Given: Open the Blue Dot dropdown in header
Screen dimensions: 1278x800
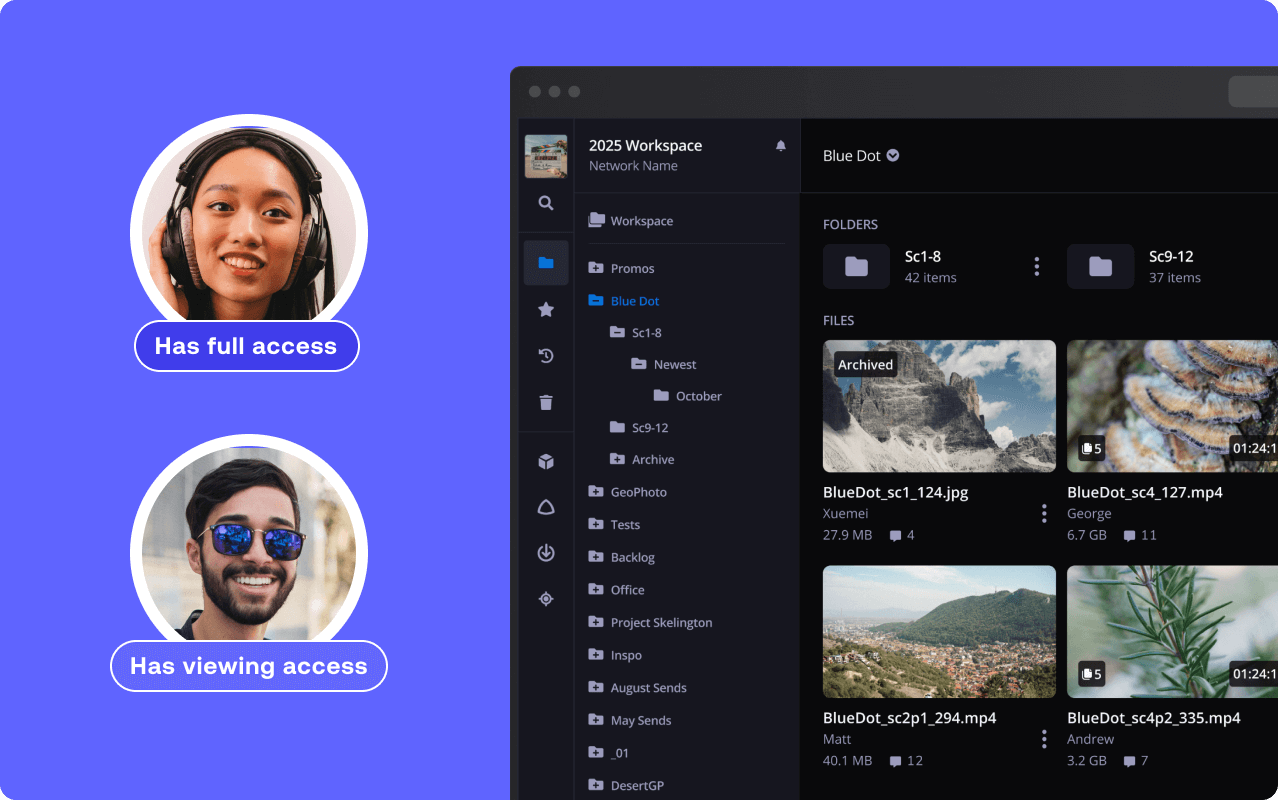Looking at the screenshot, I should (x=893, y=156).
